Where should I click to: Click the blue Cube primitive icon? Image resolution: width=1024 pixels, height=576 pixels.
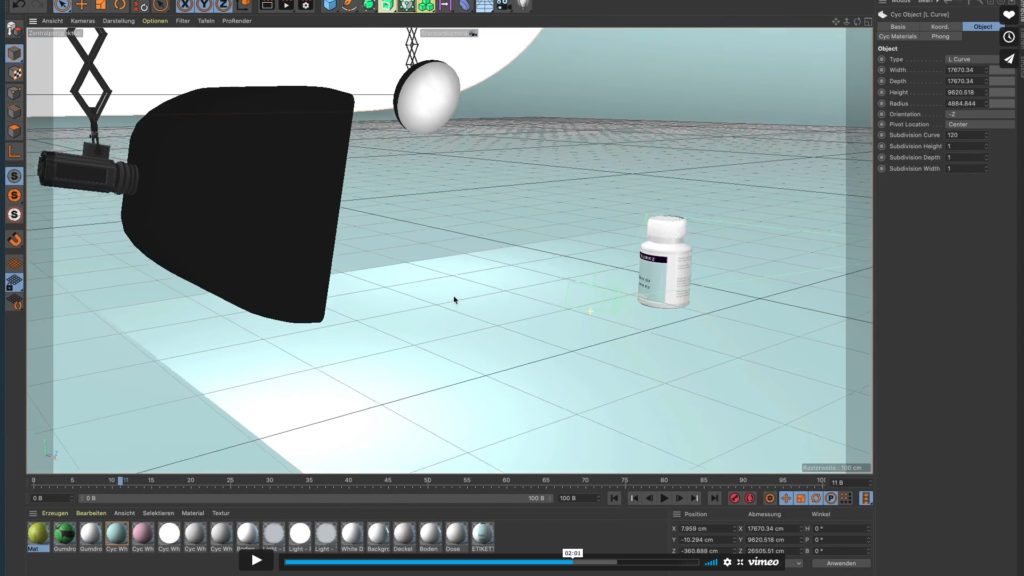click(x=330, y=5)
